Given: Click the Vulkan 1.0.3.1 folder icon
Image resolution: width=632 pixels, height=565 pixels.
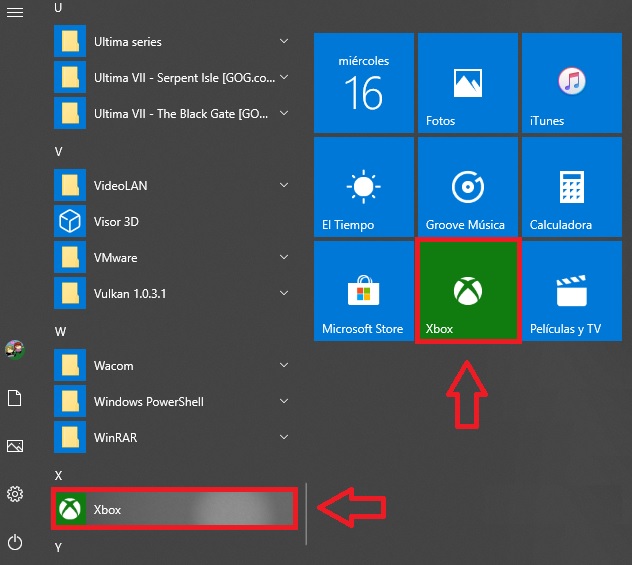Looking at the screenshot, I should click(x=70, y=293).
